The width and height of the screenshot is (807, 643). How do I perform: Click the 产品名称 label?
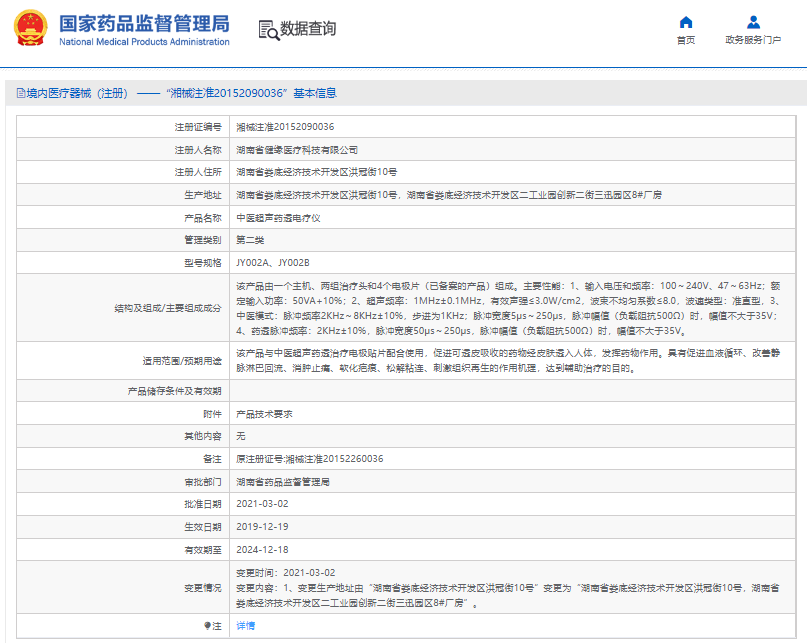pyautogui.click(x=203, y=218)
